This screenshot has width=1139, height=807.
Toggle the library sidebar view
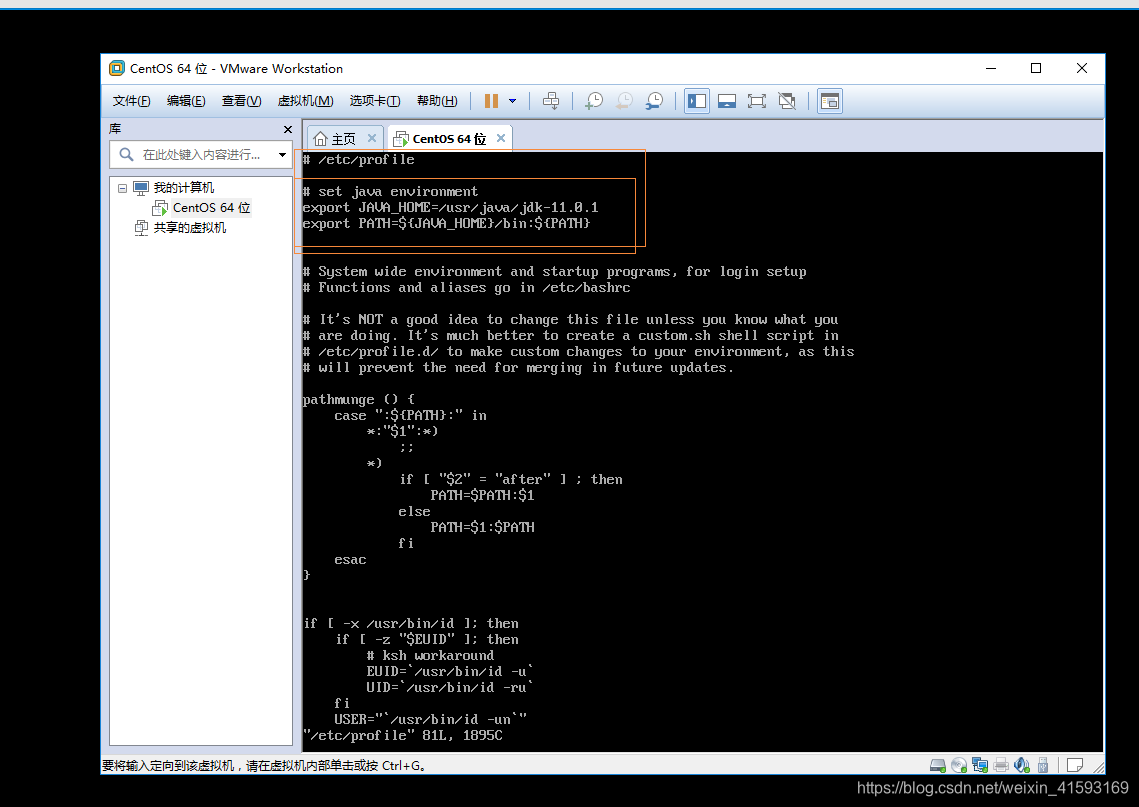[697, 101]
